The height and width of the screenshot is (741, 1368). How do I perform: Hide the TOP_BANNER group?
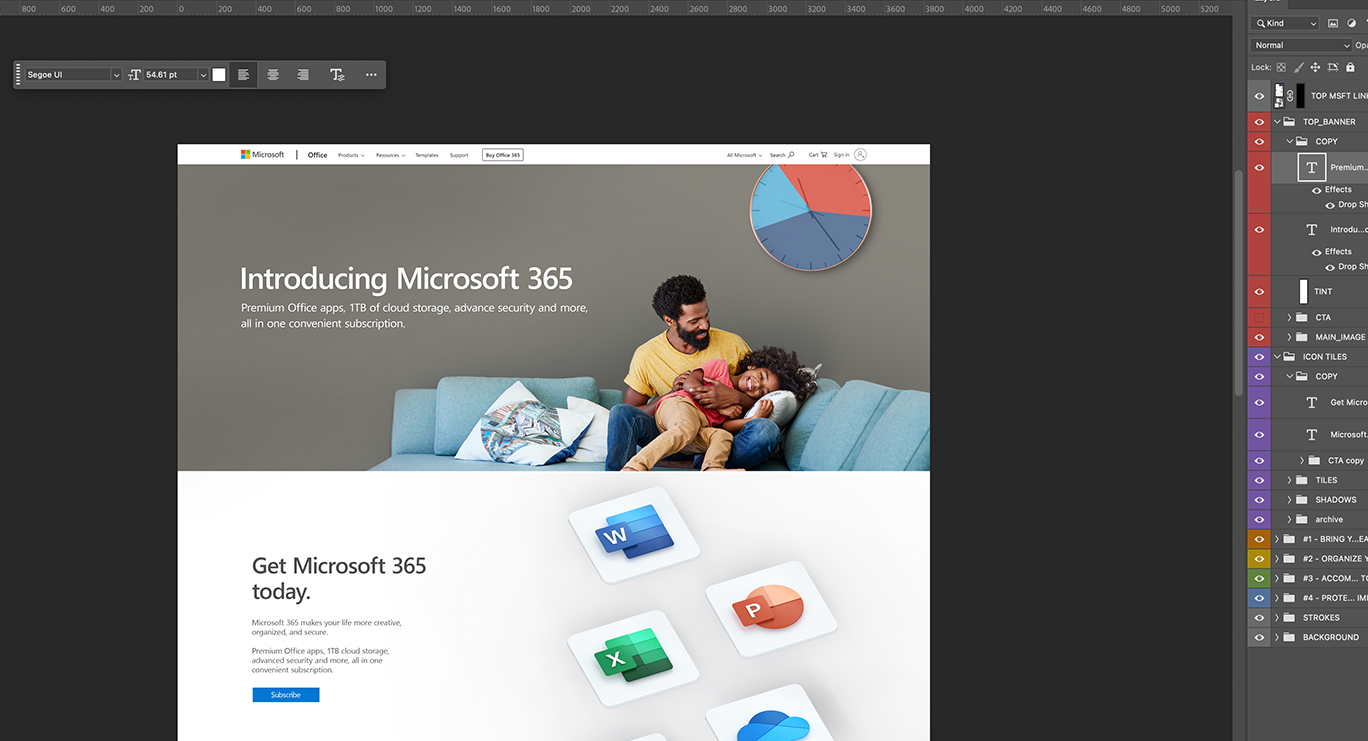pos(1259,121)
